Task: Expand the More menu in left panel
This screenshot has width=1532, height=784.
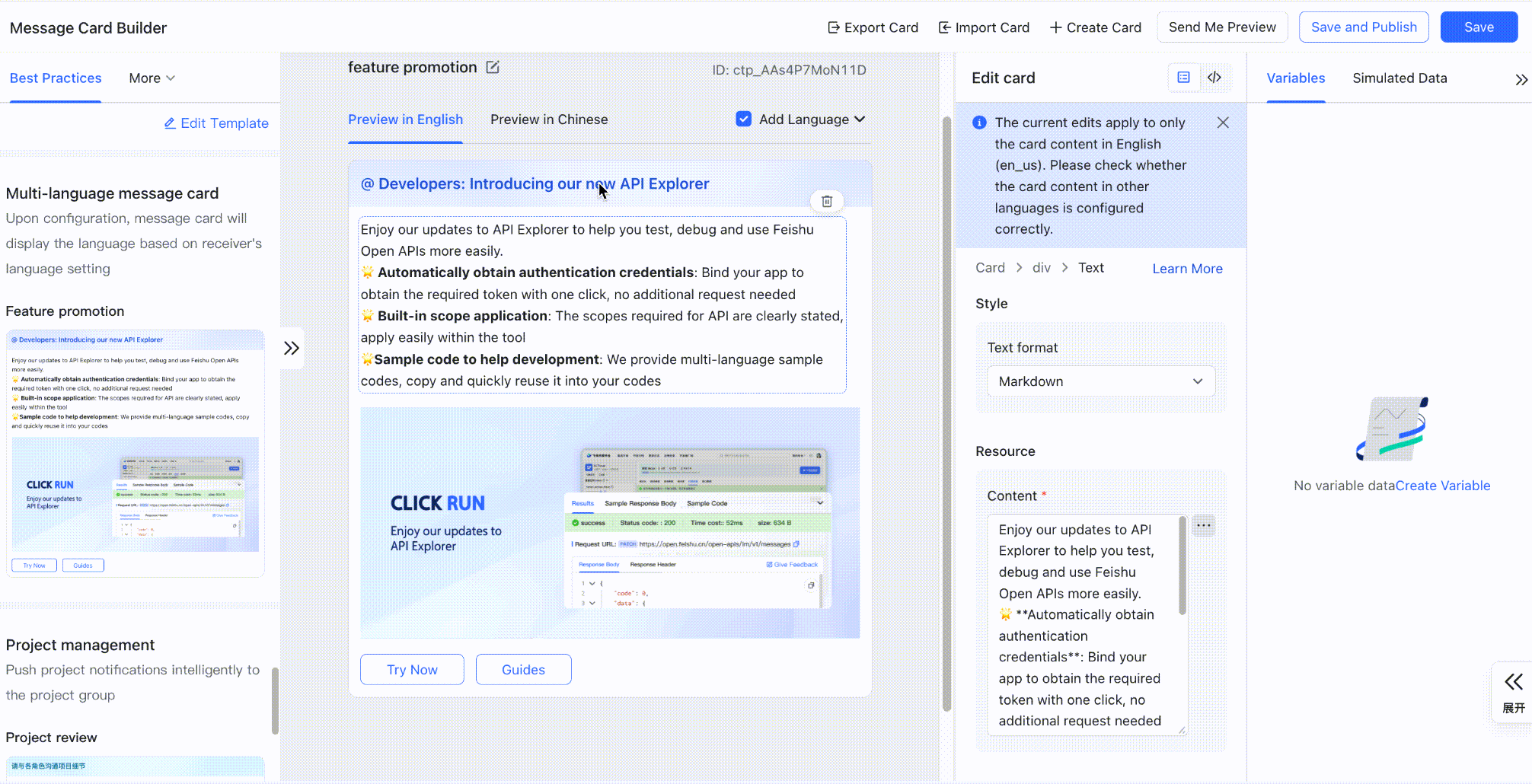Action: (152, 78)
